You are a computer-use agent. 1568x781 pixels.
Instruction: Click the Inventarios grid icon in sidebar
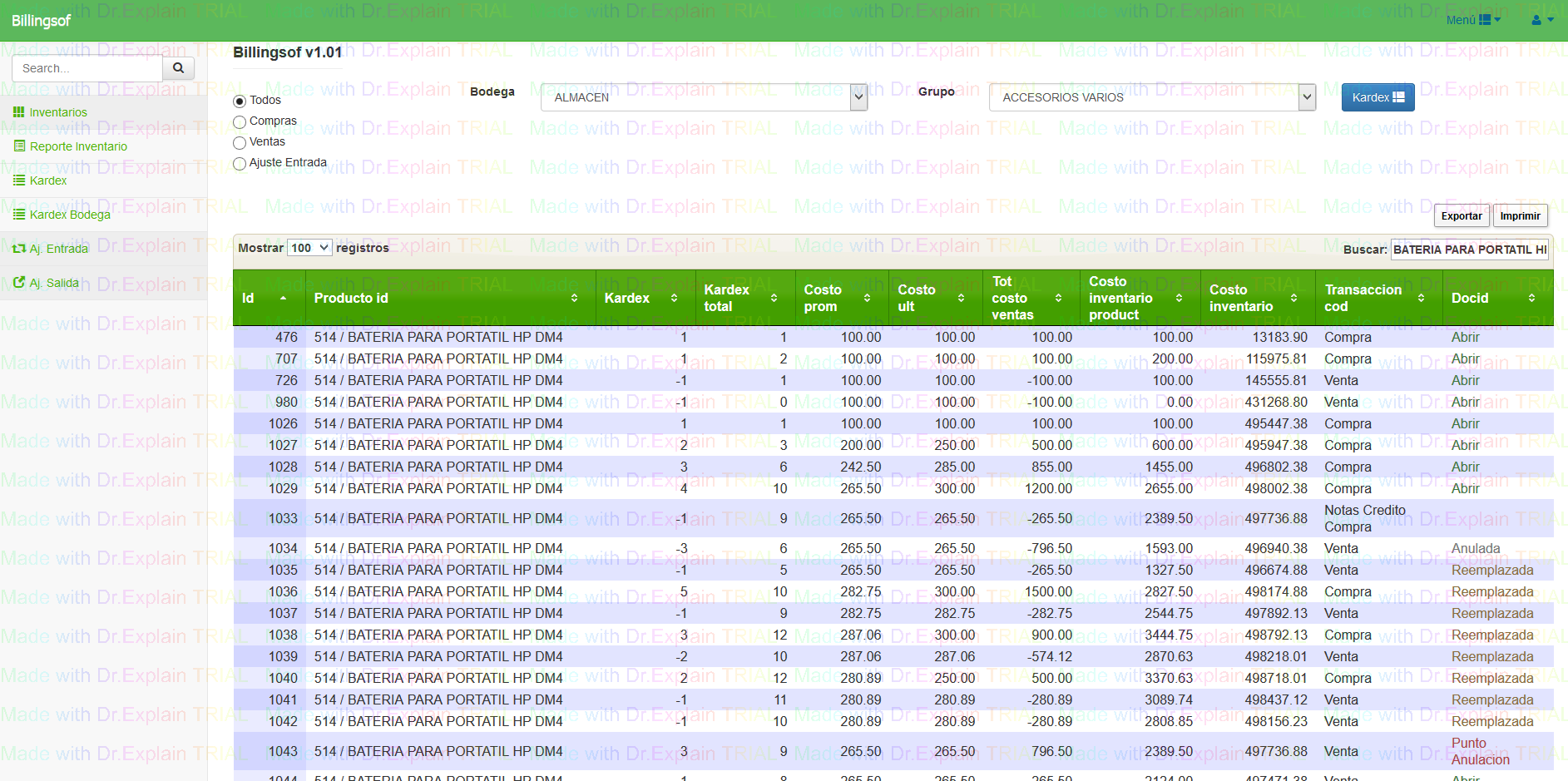pyautogui.click(x=18, y=112)
